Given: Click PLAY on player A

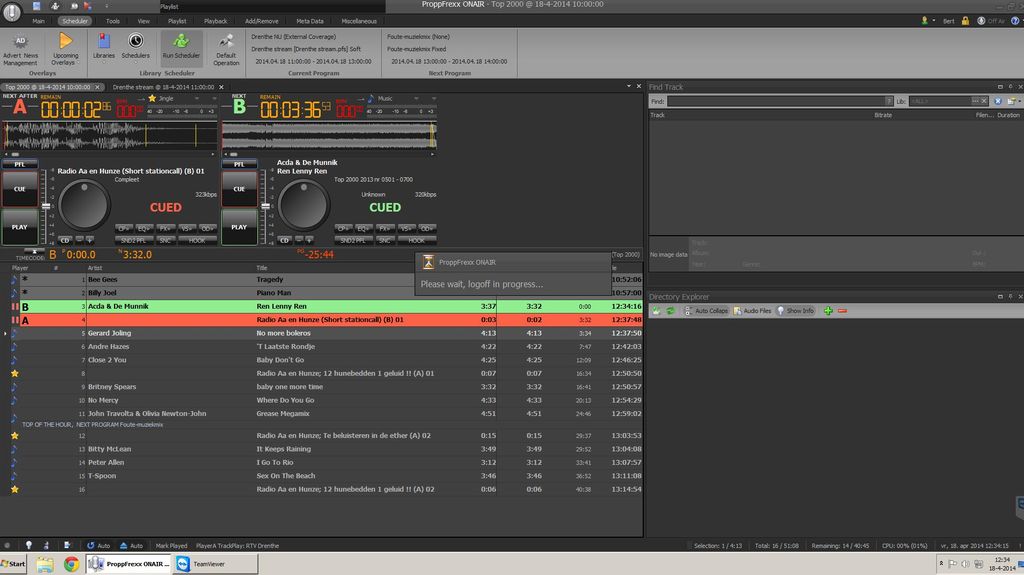Looking at the screenshot, I should coord(20,227).
